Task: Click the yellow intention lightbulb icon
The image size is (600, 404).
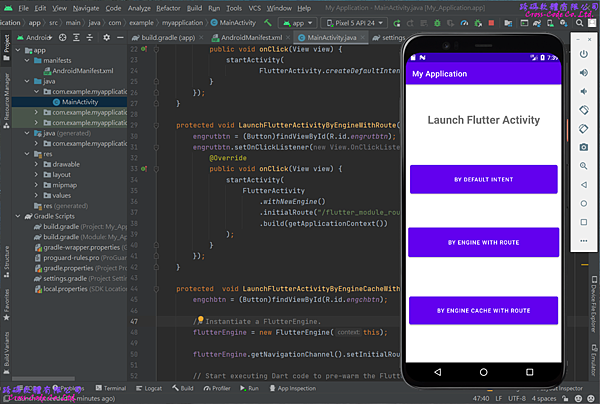Action: 200,320
